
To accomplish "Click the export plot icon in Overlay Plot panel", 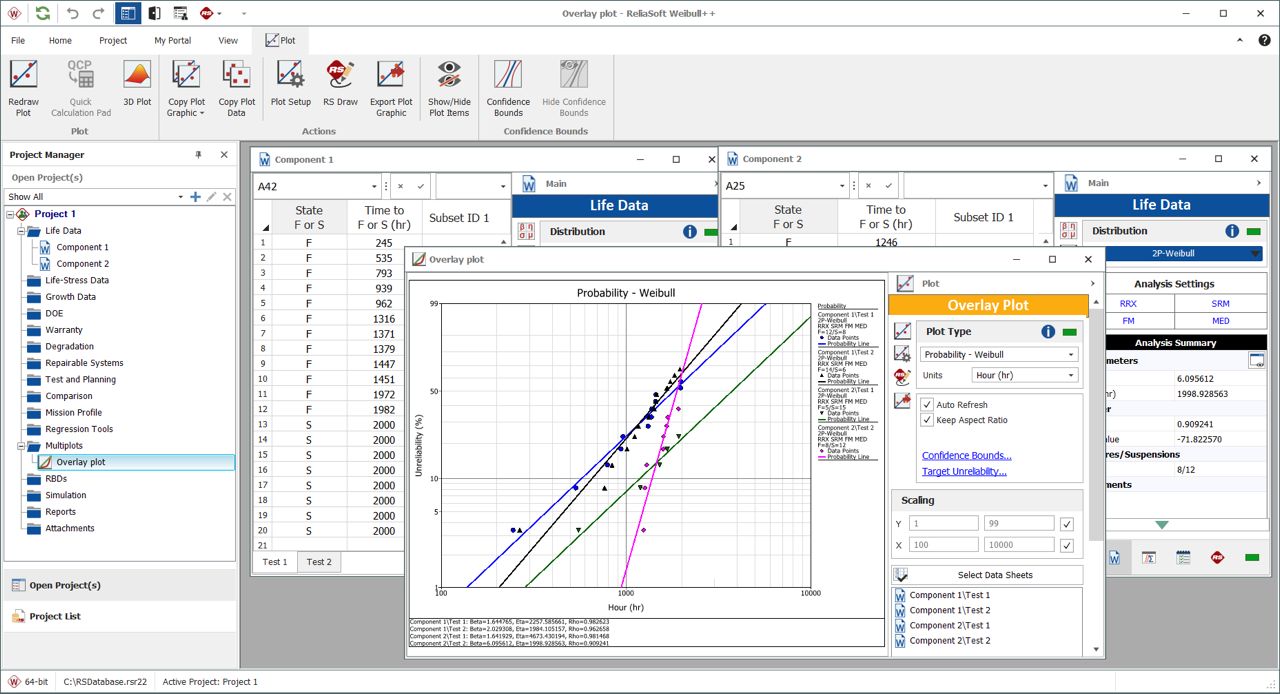I will [x=902, y=400].
